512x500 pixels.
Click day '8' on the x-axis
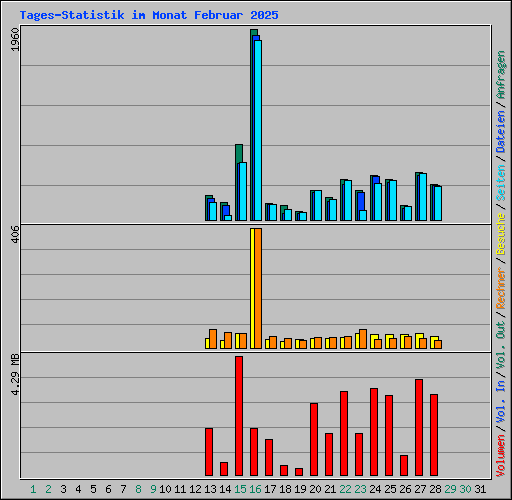click(138, 489)
